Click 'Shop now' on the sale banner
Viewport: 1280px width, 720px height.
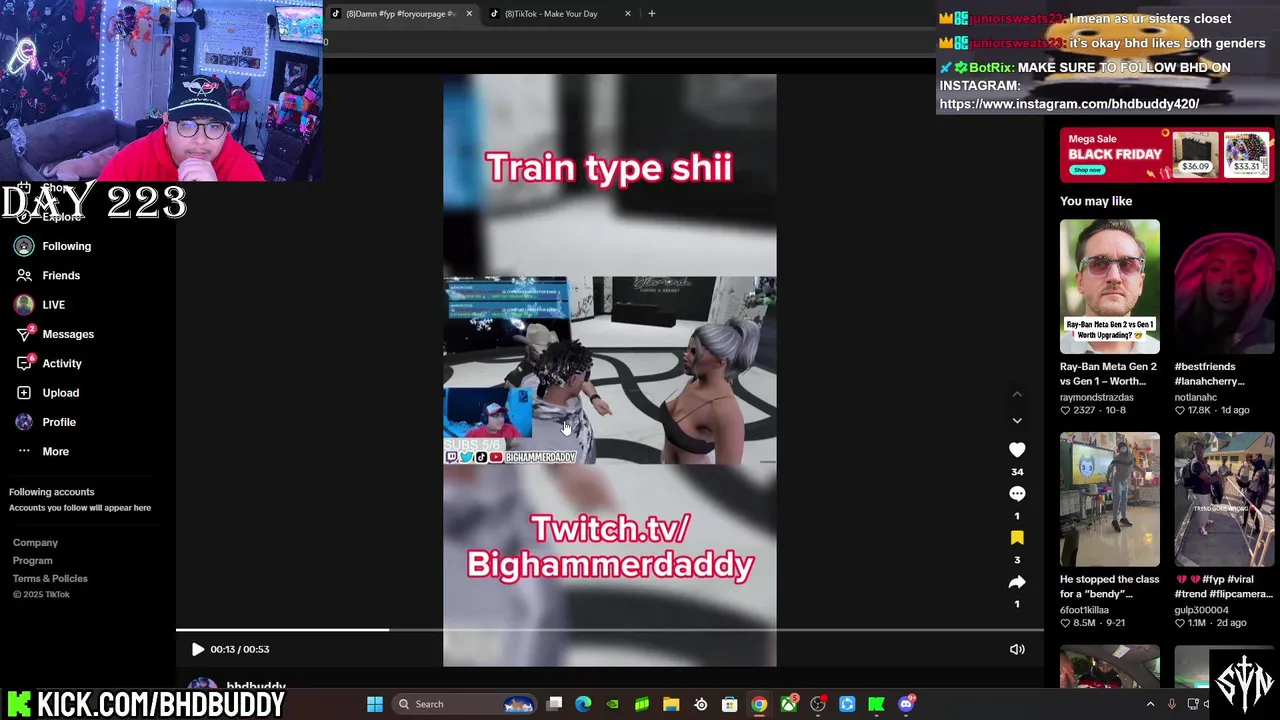1087,169
